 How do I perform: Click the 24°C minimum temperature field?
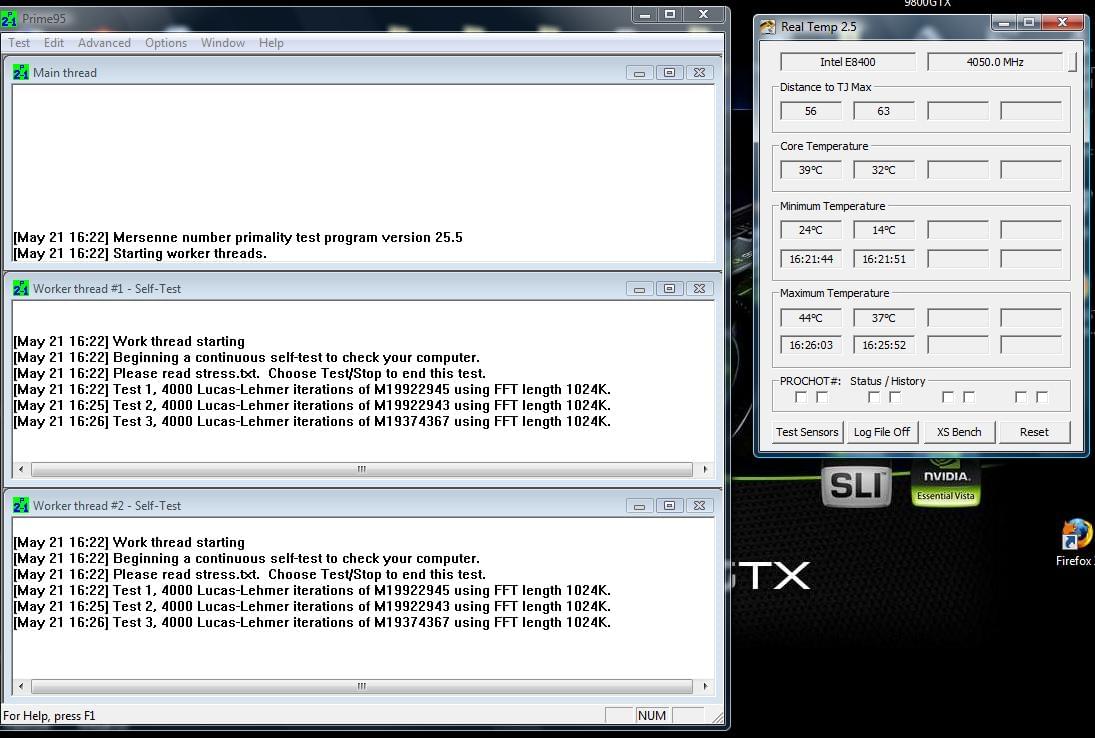[x=811, y=230]
